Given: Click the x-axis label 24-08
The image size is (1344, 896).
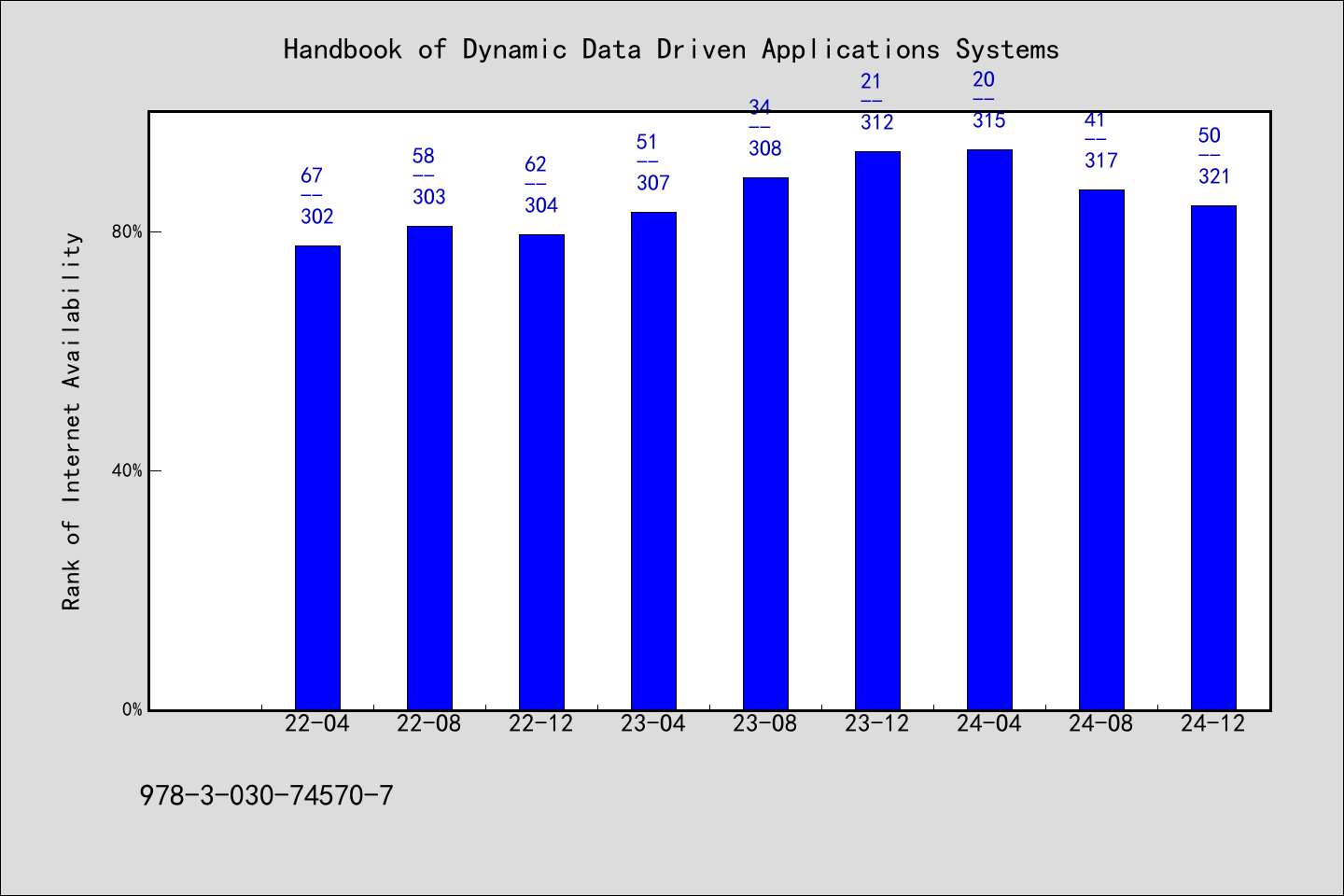Looking at the screenshot, I should (x=1101, y=724).
